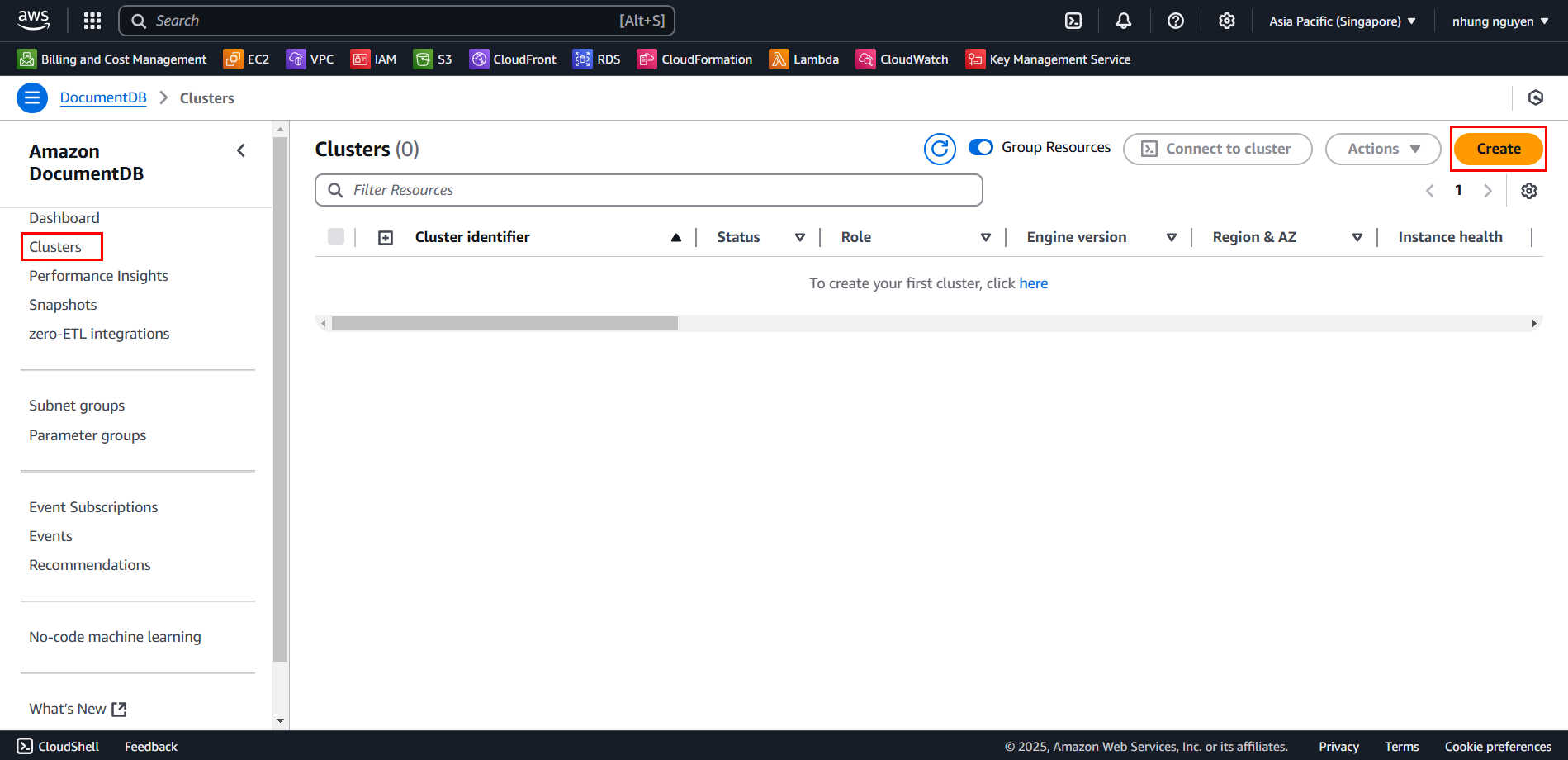Viewport: 1568px width, 760px height.
Task: Open Events in the sidebar
Action: pyautogui.click(x=50, y=536)
